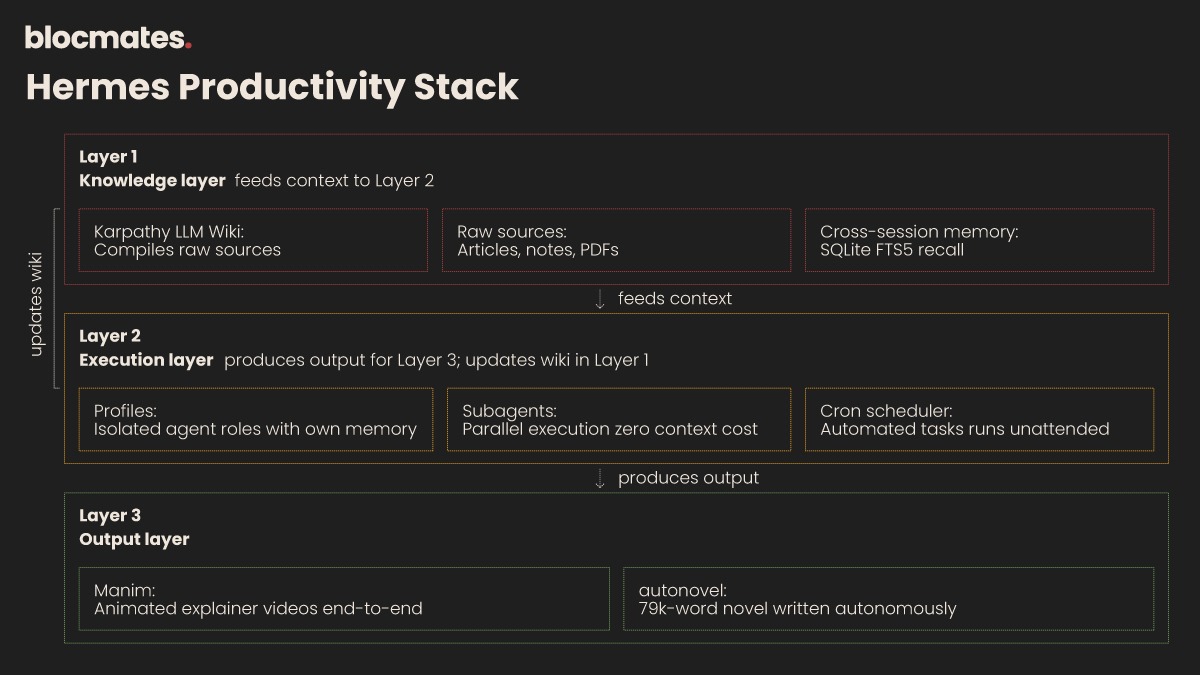The width and height of the screenshot is (1200, 675).
Task: Select the Raw sources box
Action: [616, 240]
